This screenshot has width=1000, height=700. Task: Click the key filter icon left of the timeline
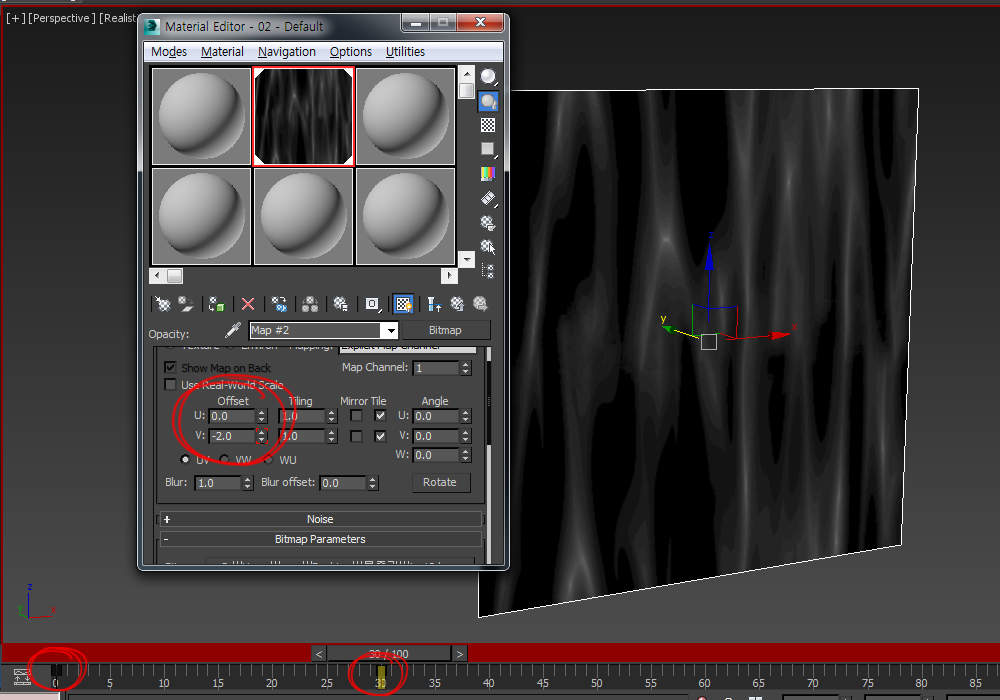pos(22,677)
